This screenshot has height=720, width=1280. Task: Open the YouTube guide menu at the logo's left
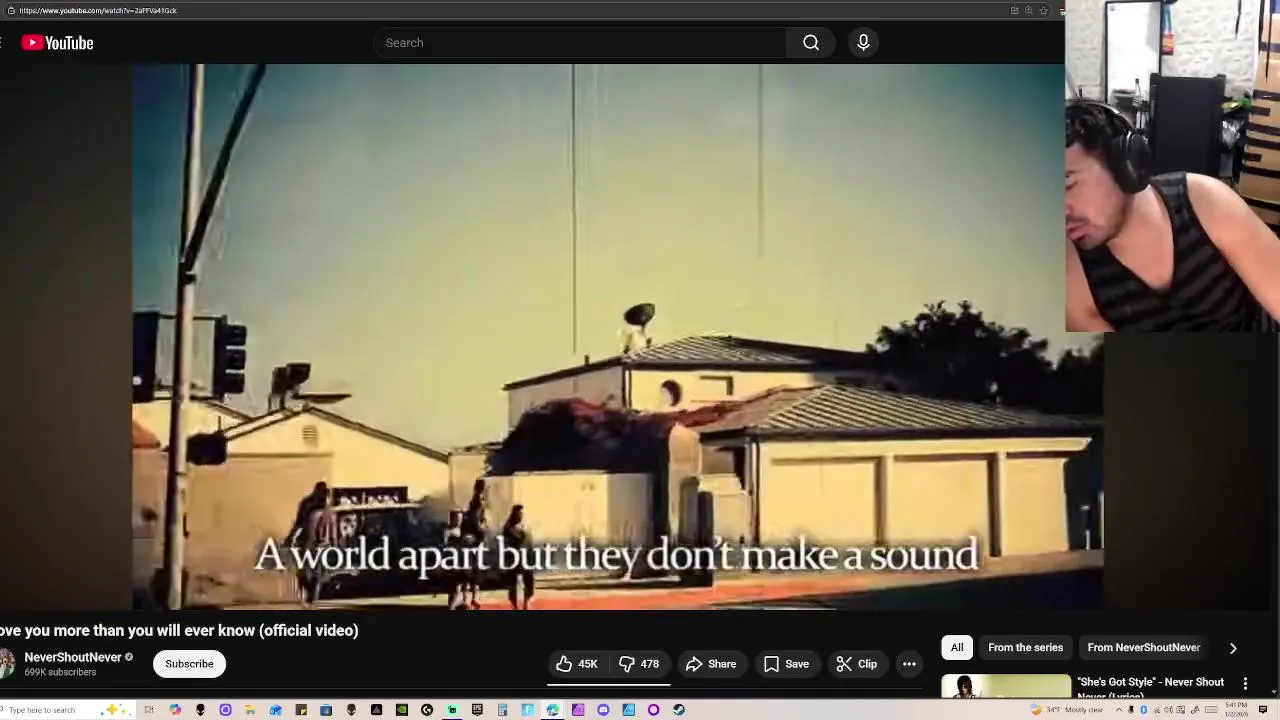pyautogui.click(x=3, y=43)
